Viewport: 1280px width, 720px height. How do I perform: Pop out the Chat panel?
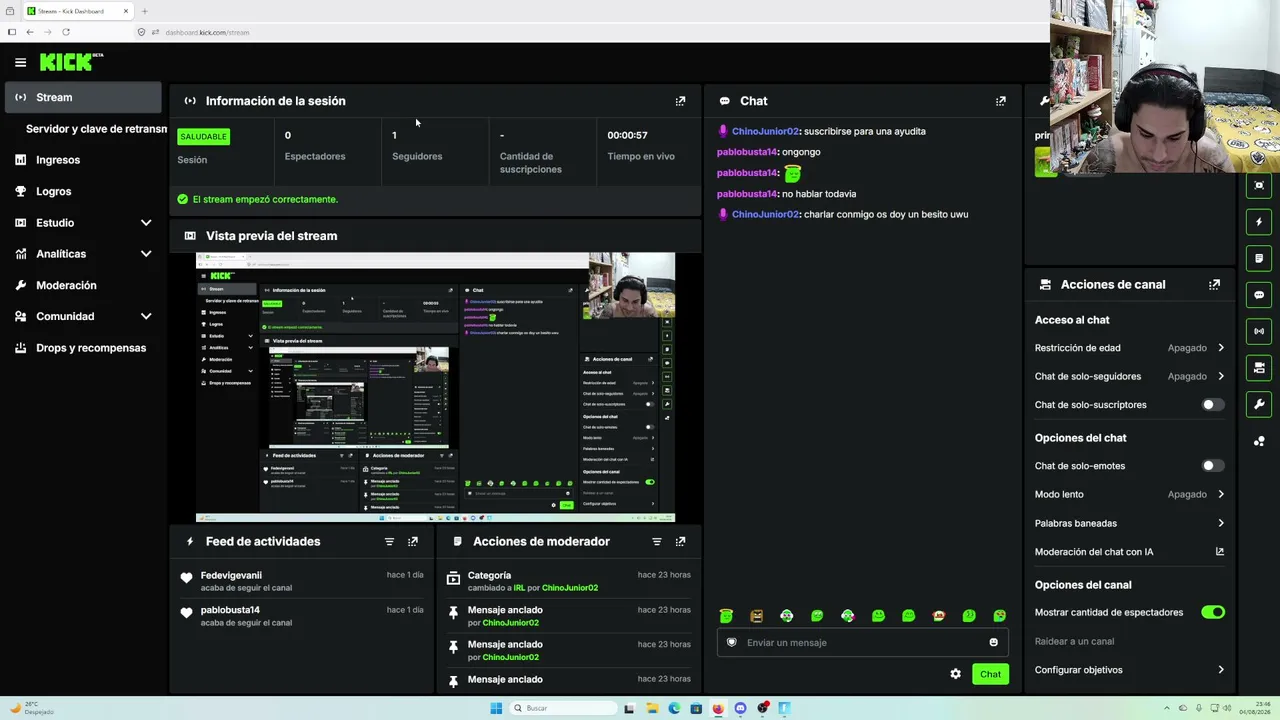point(1000,101)
